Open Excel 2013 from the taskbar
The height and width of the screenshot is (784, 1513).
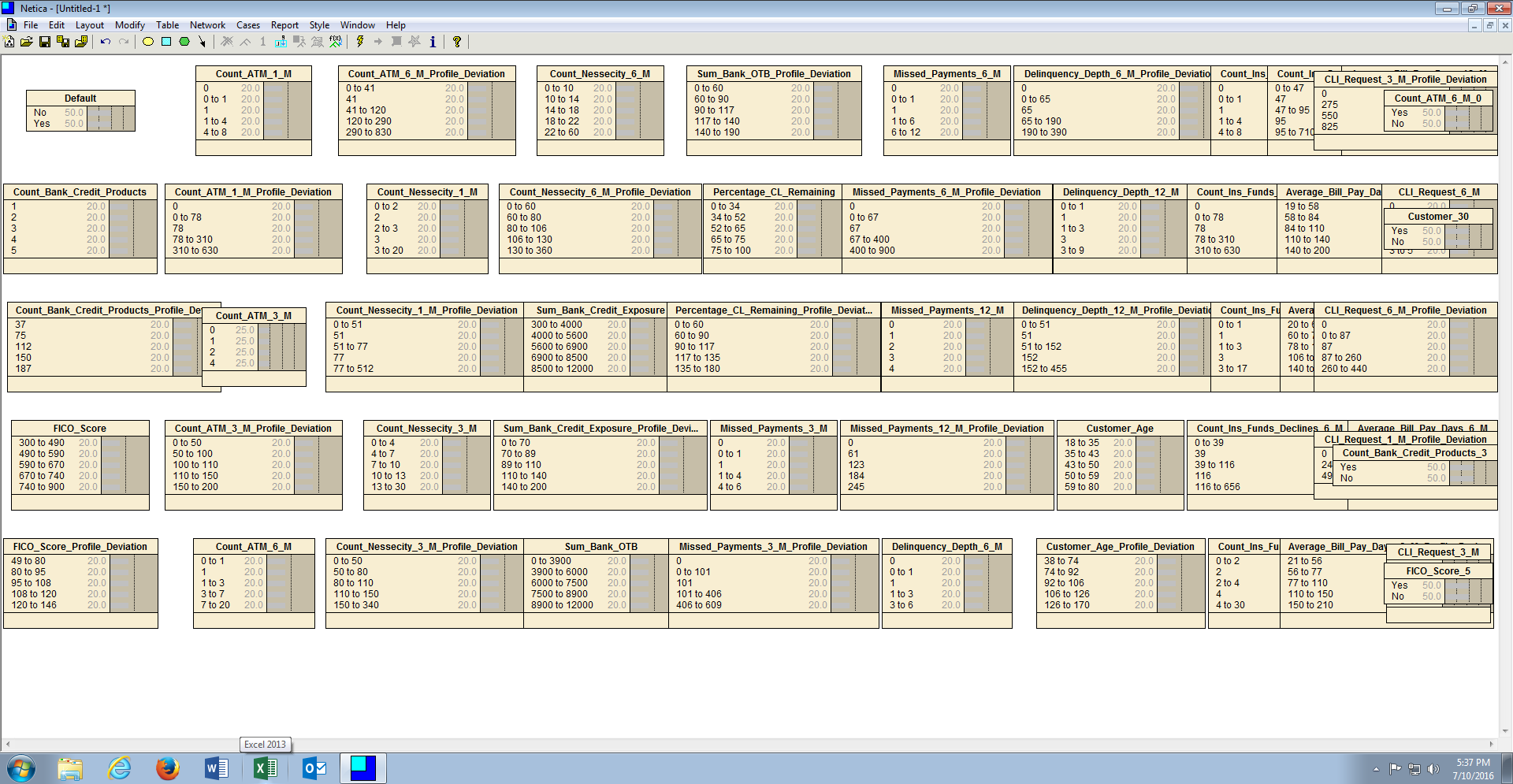(266, 768)
